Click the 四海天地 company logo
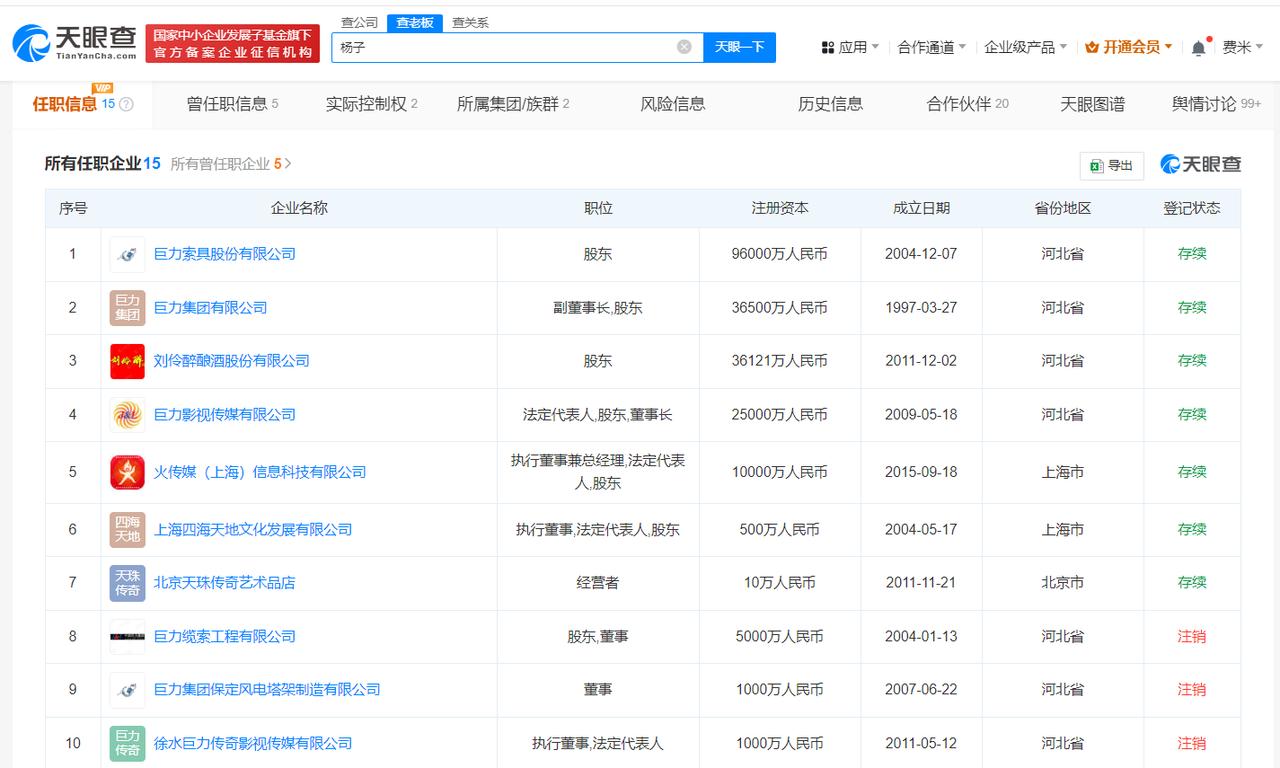Image resolution: width=1280 pixels, height=768 pixels. click(127, 529)
